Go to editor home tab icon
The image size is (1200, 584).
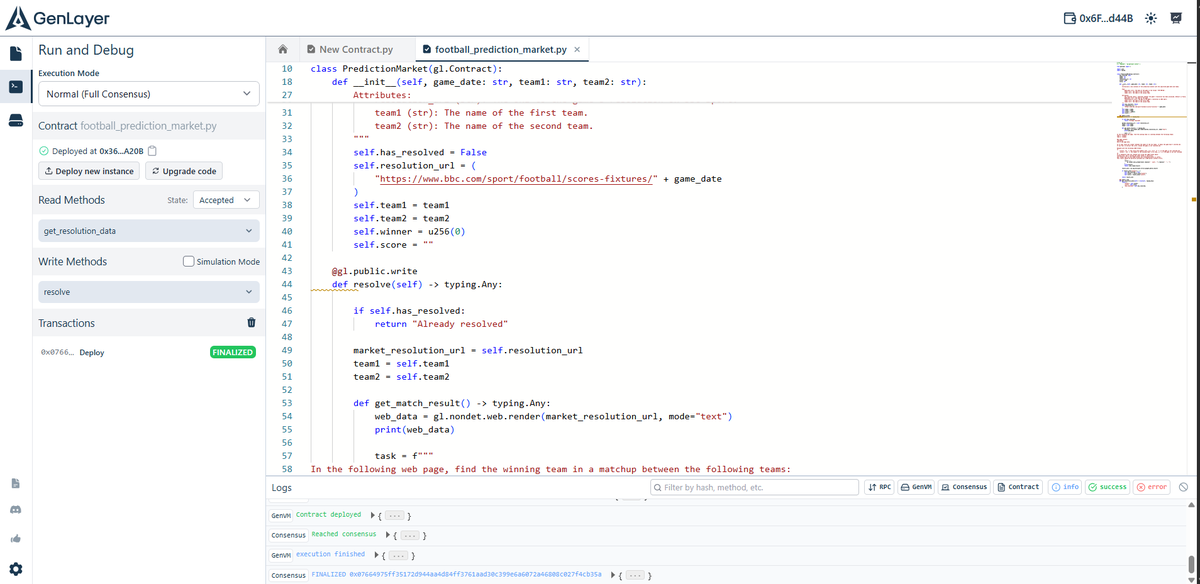click(283, 49)
